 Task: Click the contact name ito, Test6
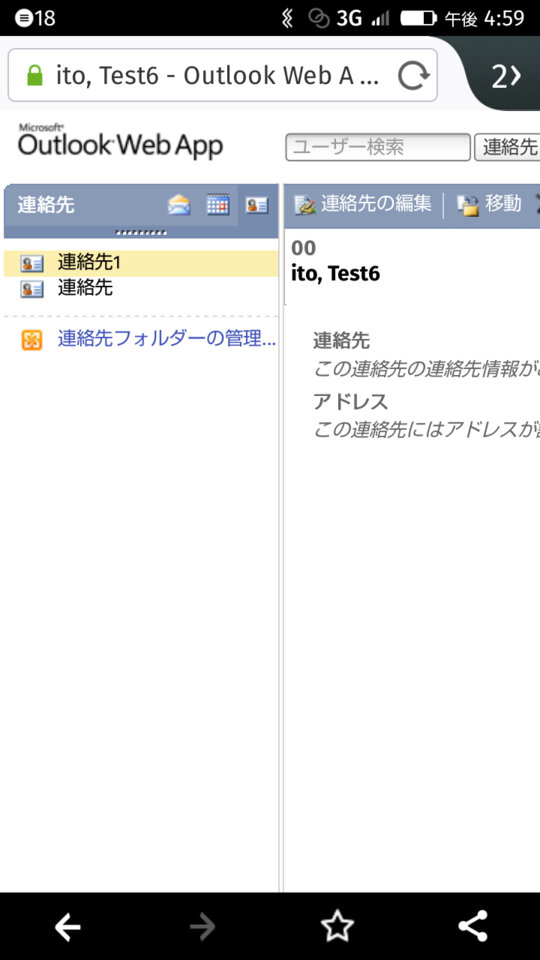pos(336,274)
